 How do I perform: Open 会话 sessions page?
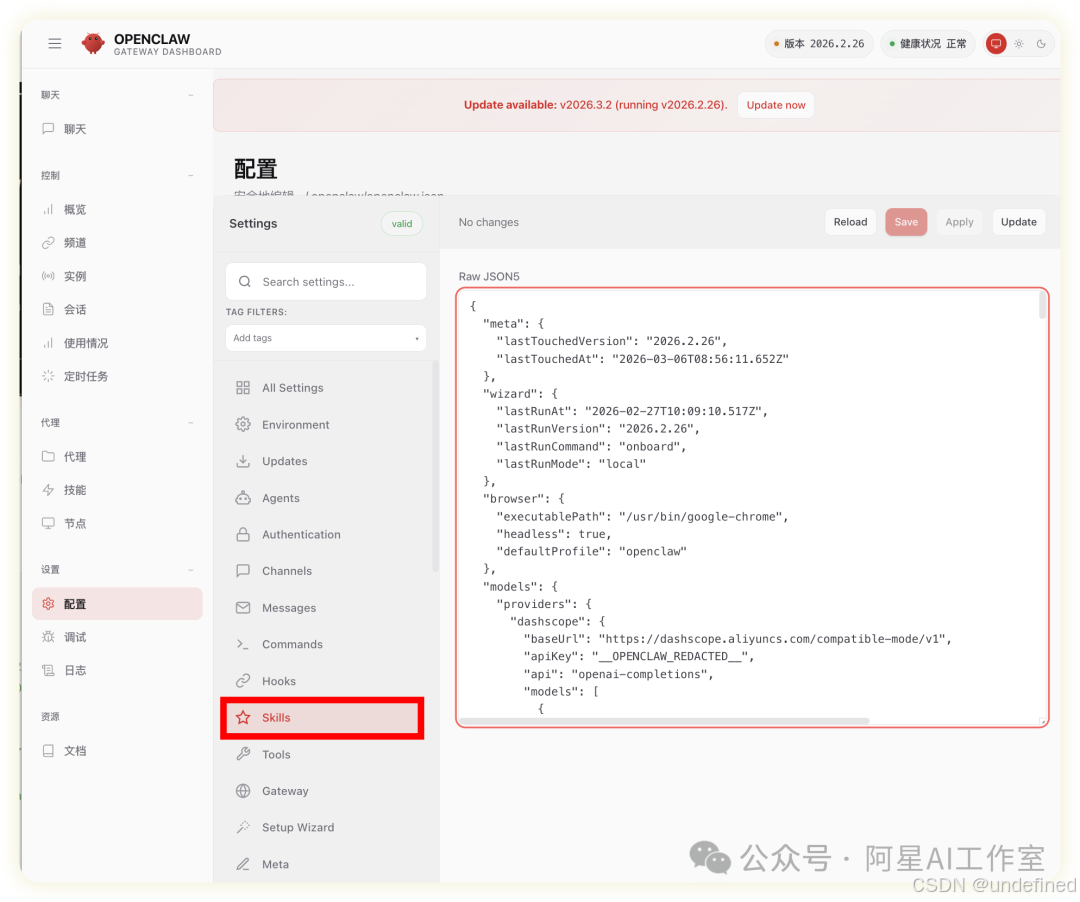tap(117, 309)
